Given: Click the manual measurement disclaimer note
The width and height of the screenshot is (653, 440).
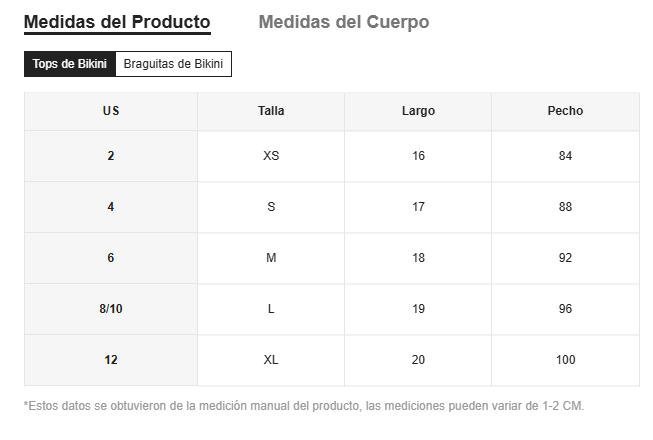Looking at the screenshot, I should pos(303,406).
